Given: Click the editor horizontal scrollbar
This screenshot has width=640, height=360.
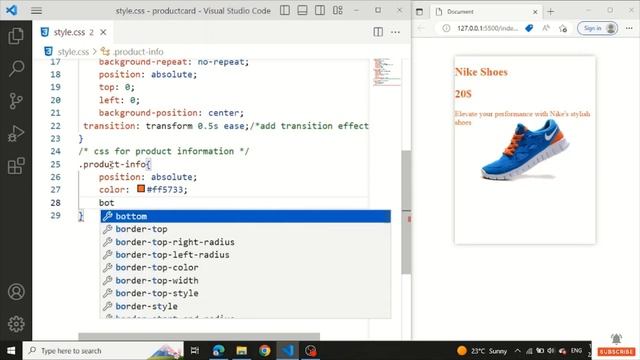Looking at the screenshot, I should 199,337.
